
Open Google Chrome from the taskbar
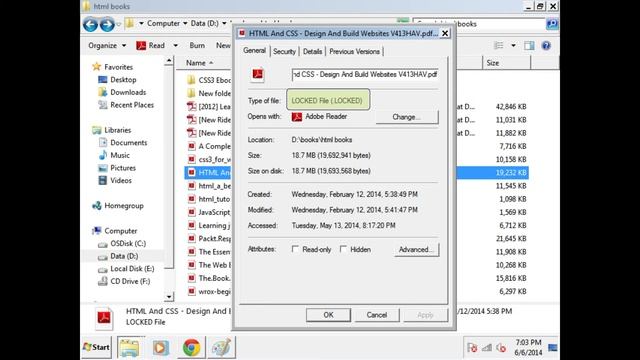pos(191,347)
